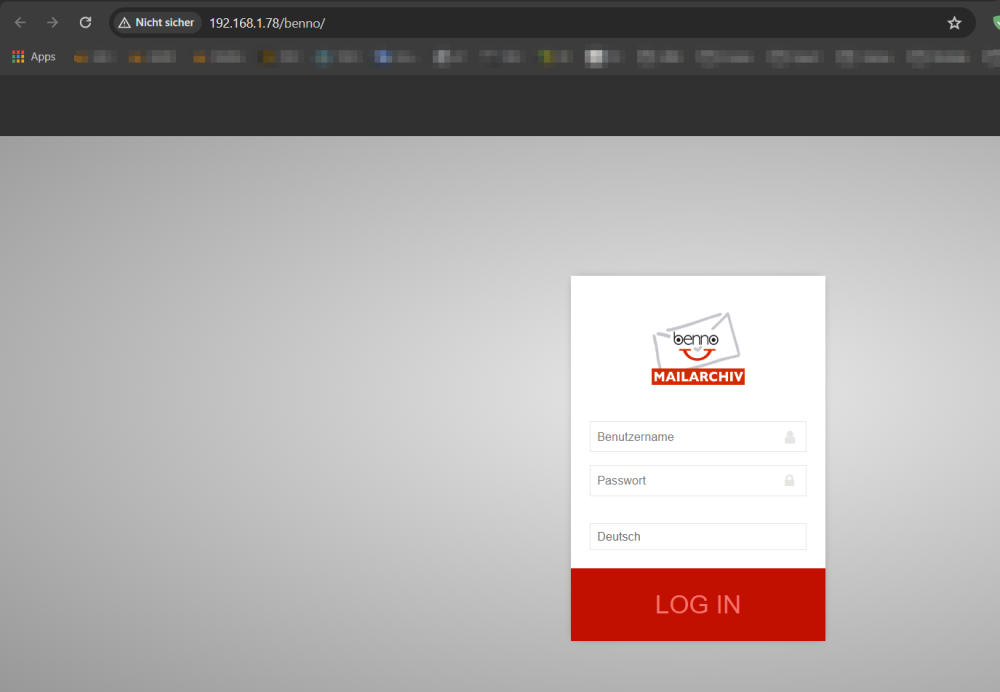
Task: Click the browser back arrow
Action: [x=20, y=23]
